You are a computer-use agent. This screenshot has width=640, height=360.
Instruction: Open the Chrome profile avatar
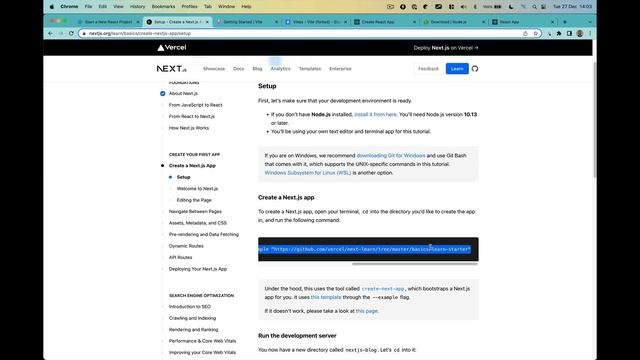pyautogui.click(x=580, y=33)
